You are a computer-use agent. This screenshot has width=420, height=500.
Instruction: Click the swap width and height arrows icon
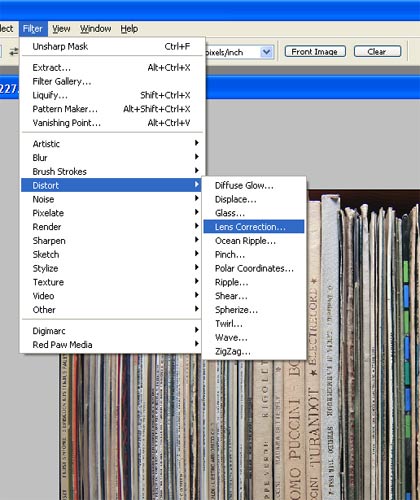(x=14, y=52)
